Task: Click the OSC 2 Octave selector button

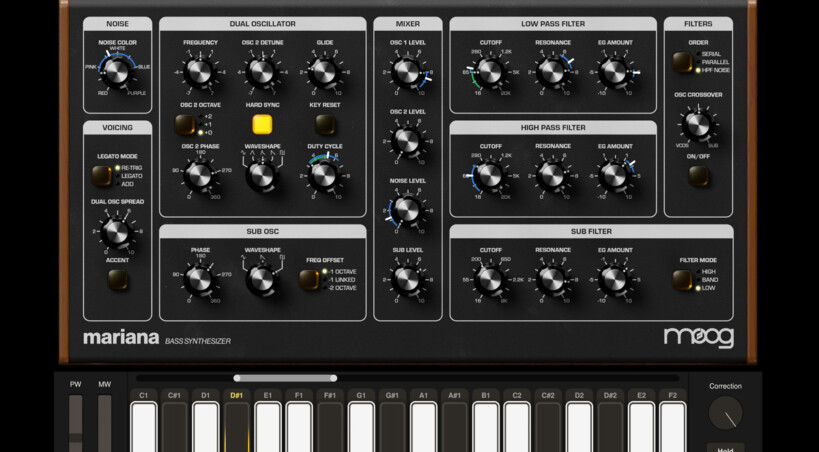Action: click(x=185, y=124)
